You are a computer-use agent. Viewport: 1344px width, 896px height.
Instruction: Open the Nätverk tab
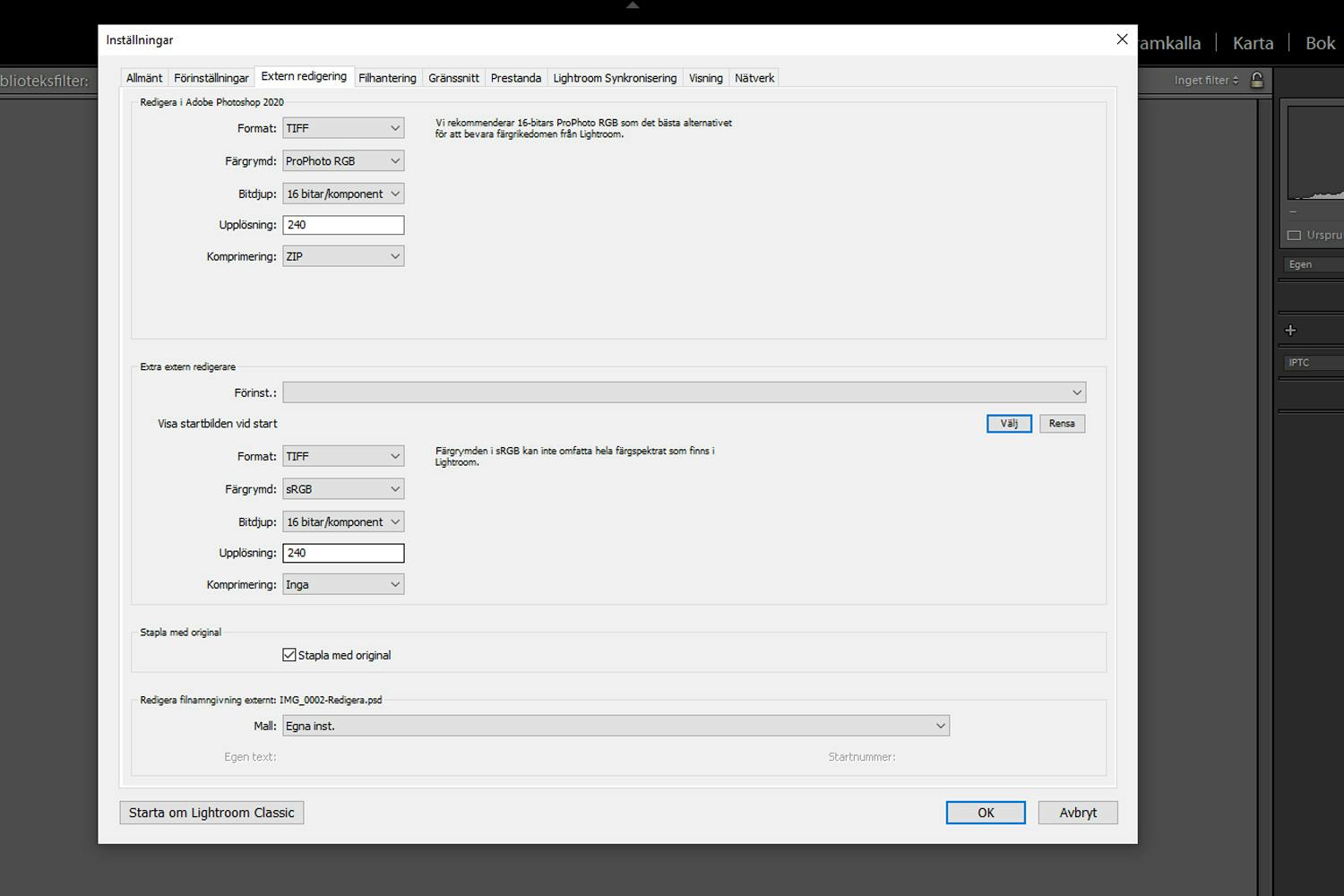tap(754, 78)
